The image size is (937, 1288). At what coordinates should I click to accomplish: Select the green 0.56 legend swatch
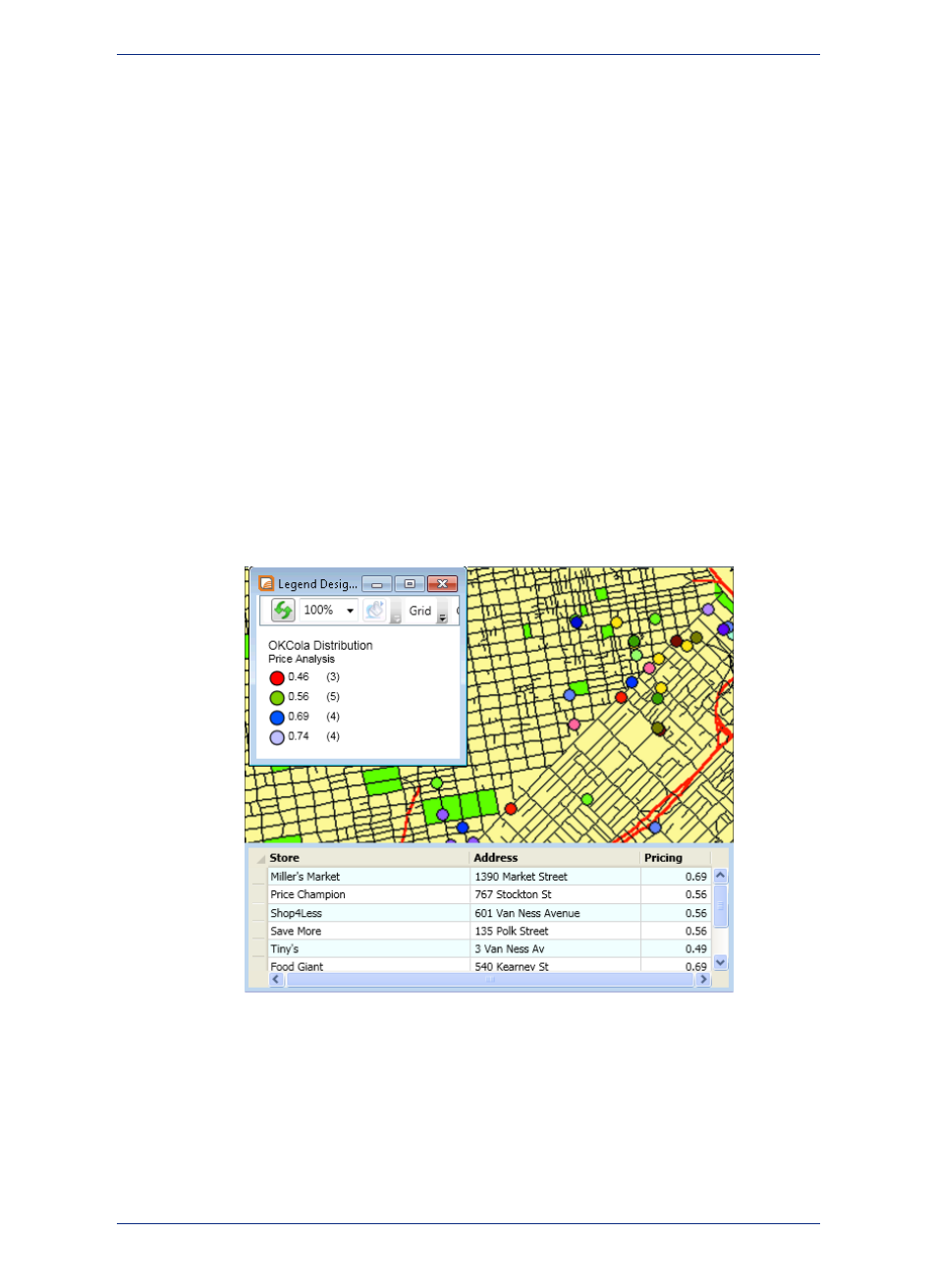277,698
